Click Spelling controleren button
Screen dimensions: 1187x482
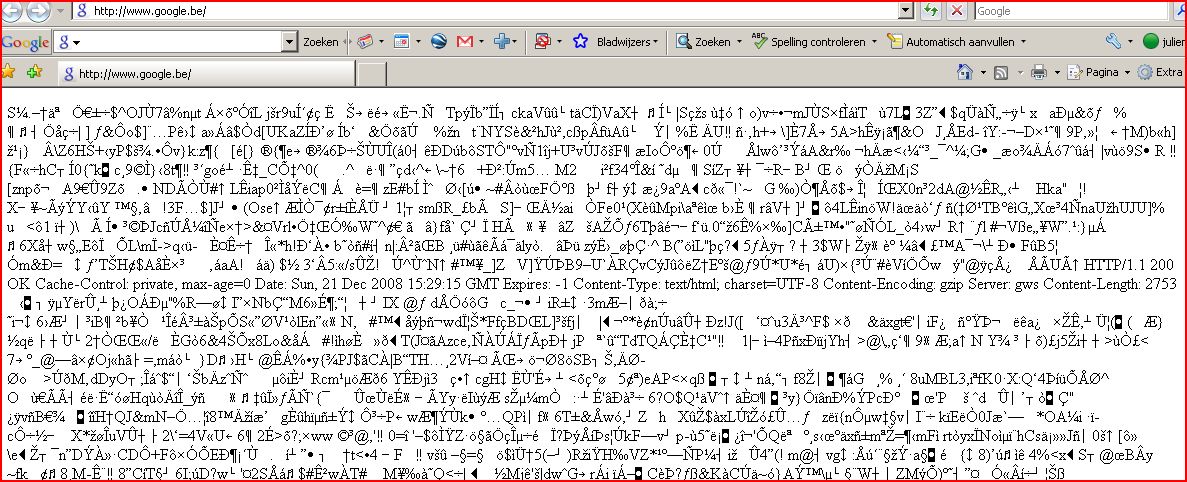coord(808,42)
